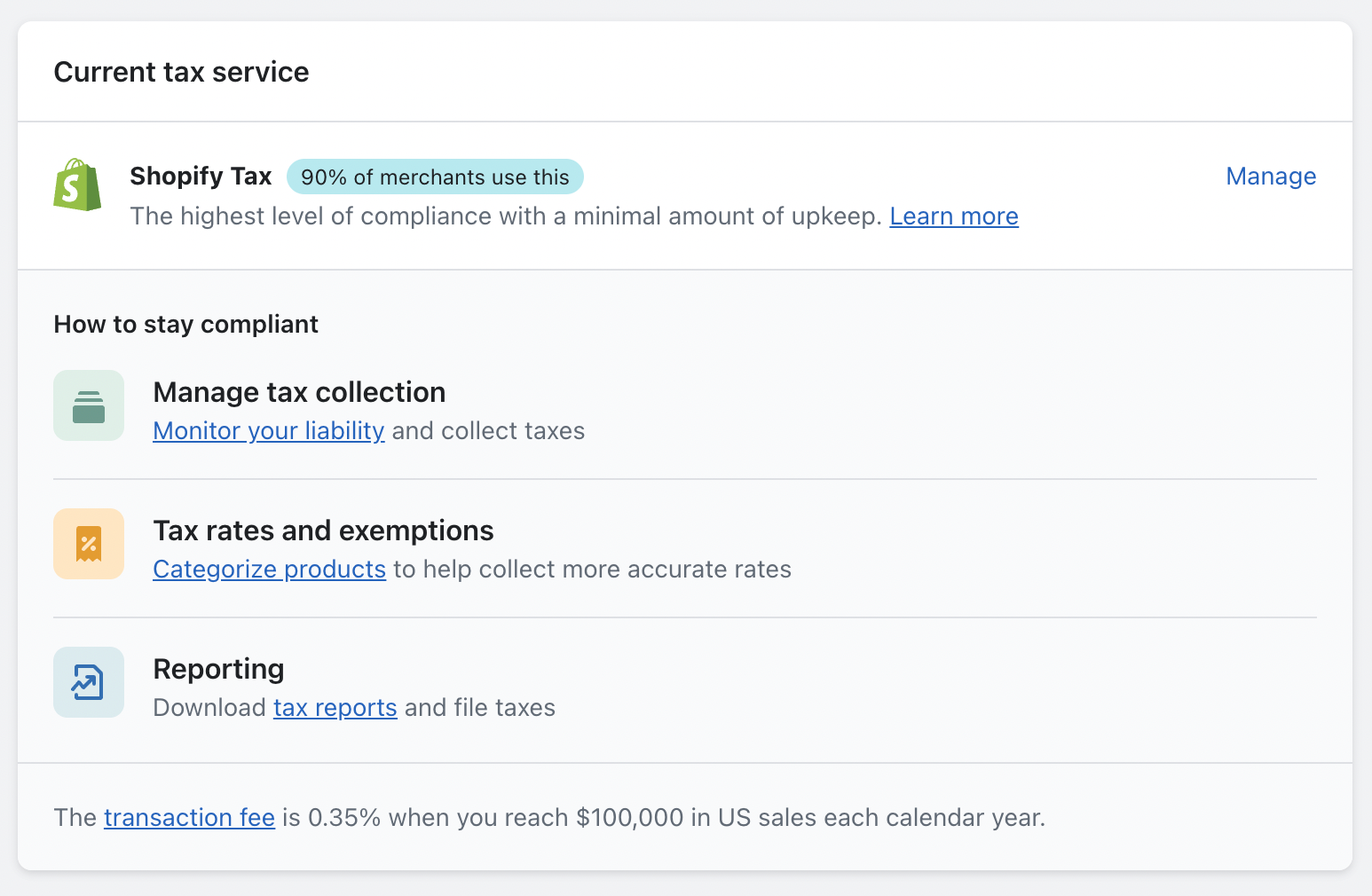Click the Reporting chart document icon
Viewport: 1372px width, 896px height.
[x=89, y=682]
